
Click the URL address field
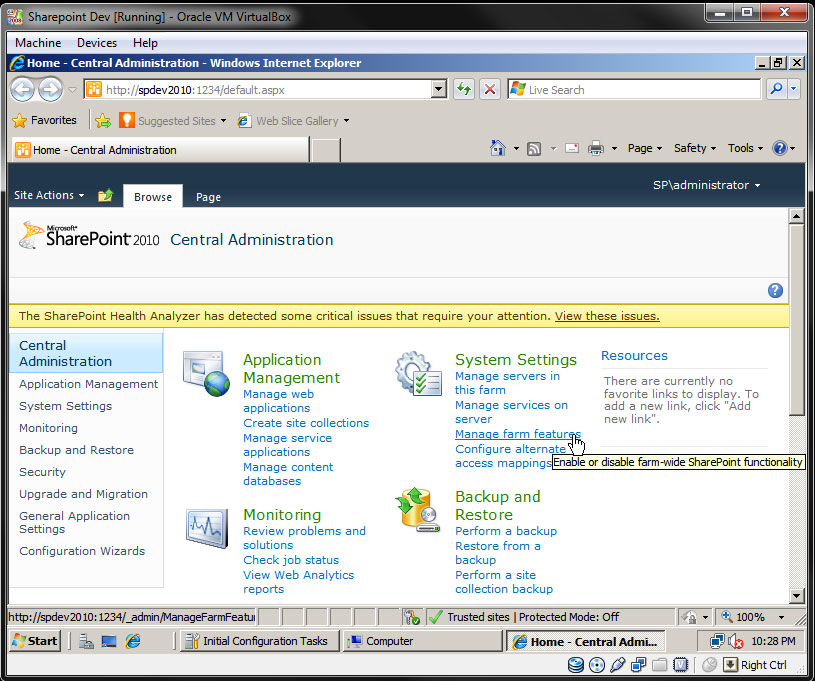(268, 89)
